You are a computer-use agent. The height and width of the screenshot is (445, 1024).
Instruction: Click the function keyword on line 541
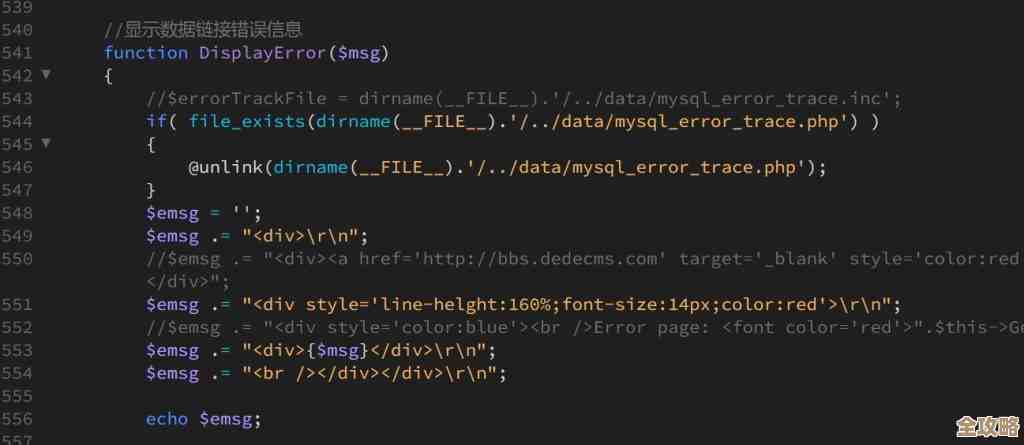[146, 53]
